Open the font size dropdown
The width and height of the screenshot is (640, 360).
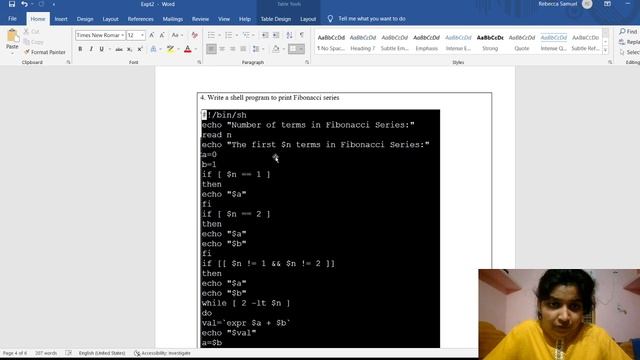[142, 36]
